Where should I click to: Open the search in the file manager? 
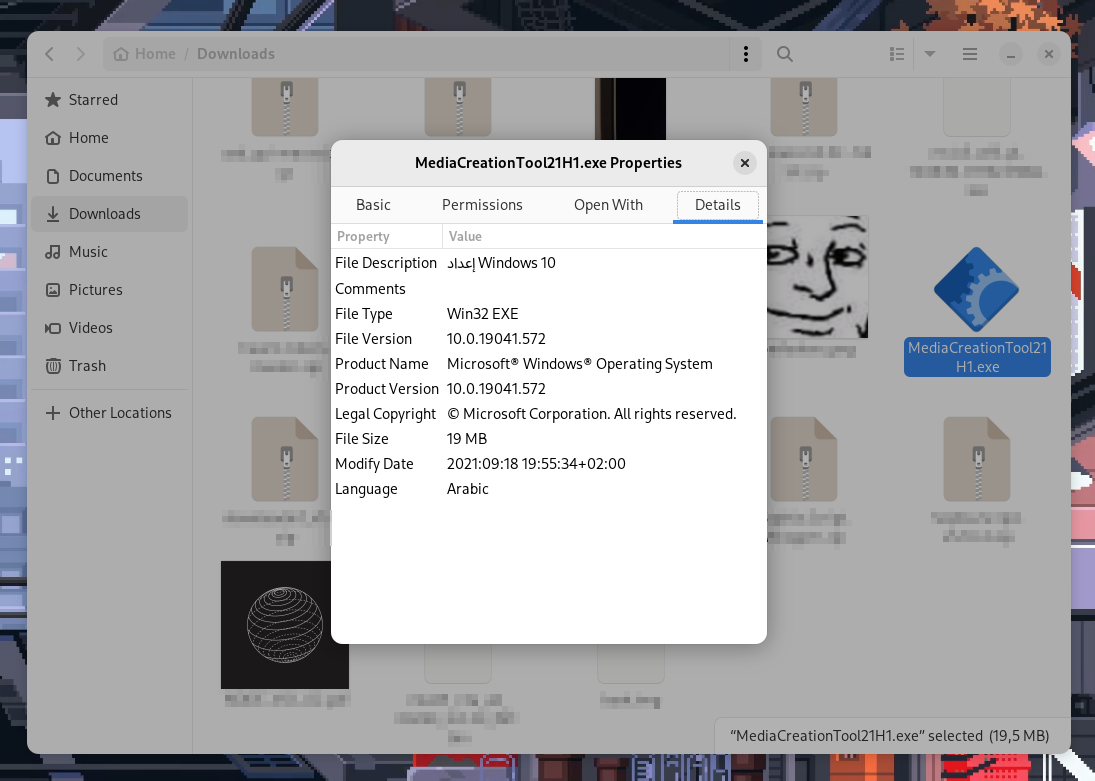point(784,54)
